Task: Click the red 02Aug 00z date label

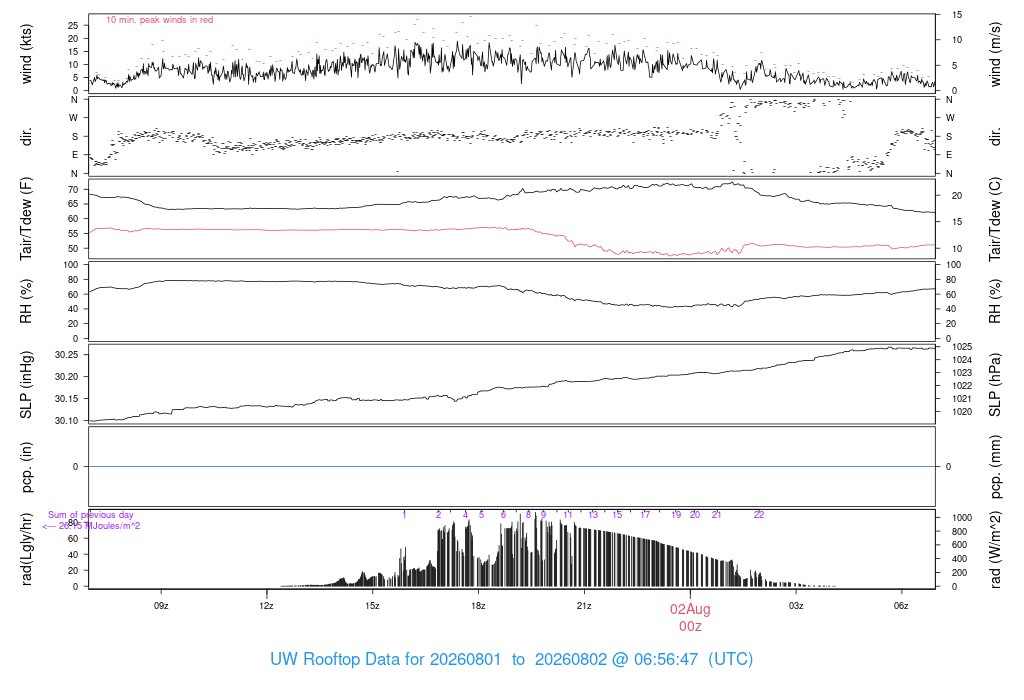Action: 690,618
